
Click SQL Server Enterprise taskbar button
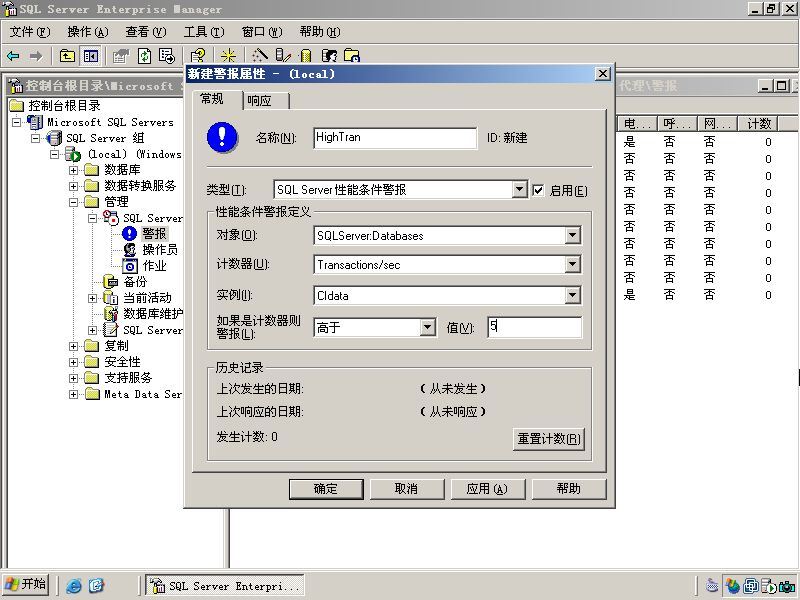point(225,586)
